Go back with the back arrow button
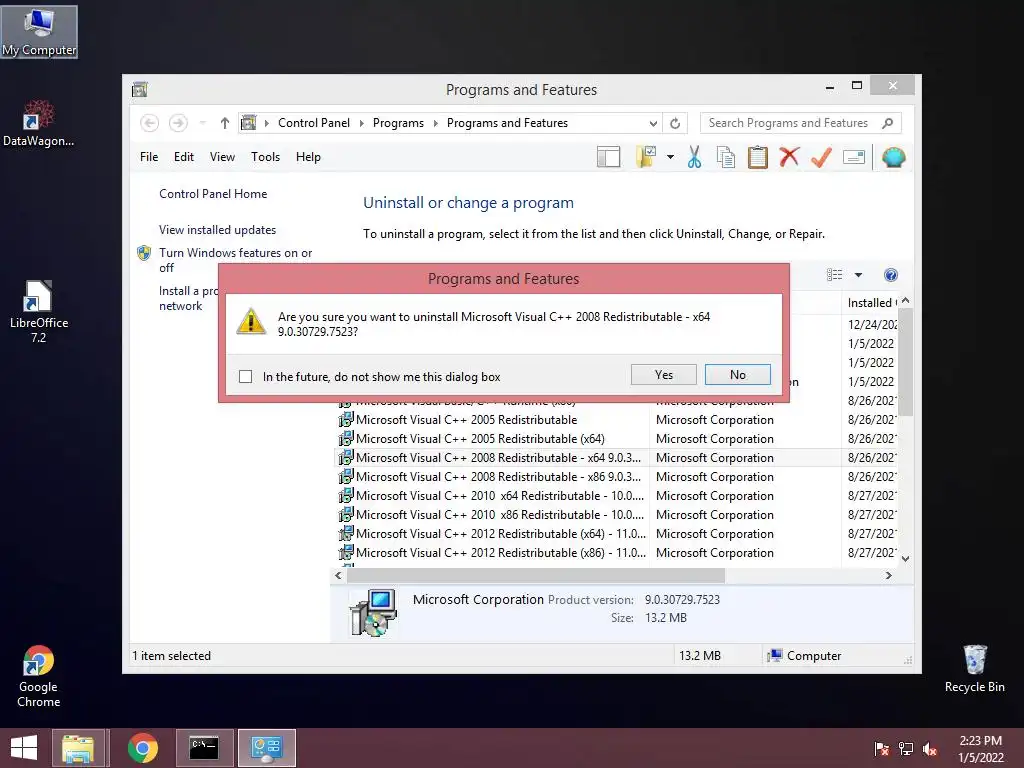 tap(150, 123)
